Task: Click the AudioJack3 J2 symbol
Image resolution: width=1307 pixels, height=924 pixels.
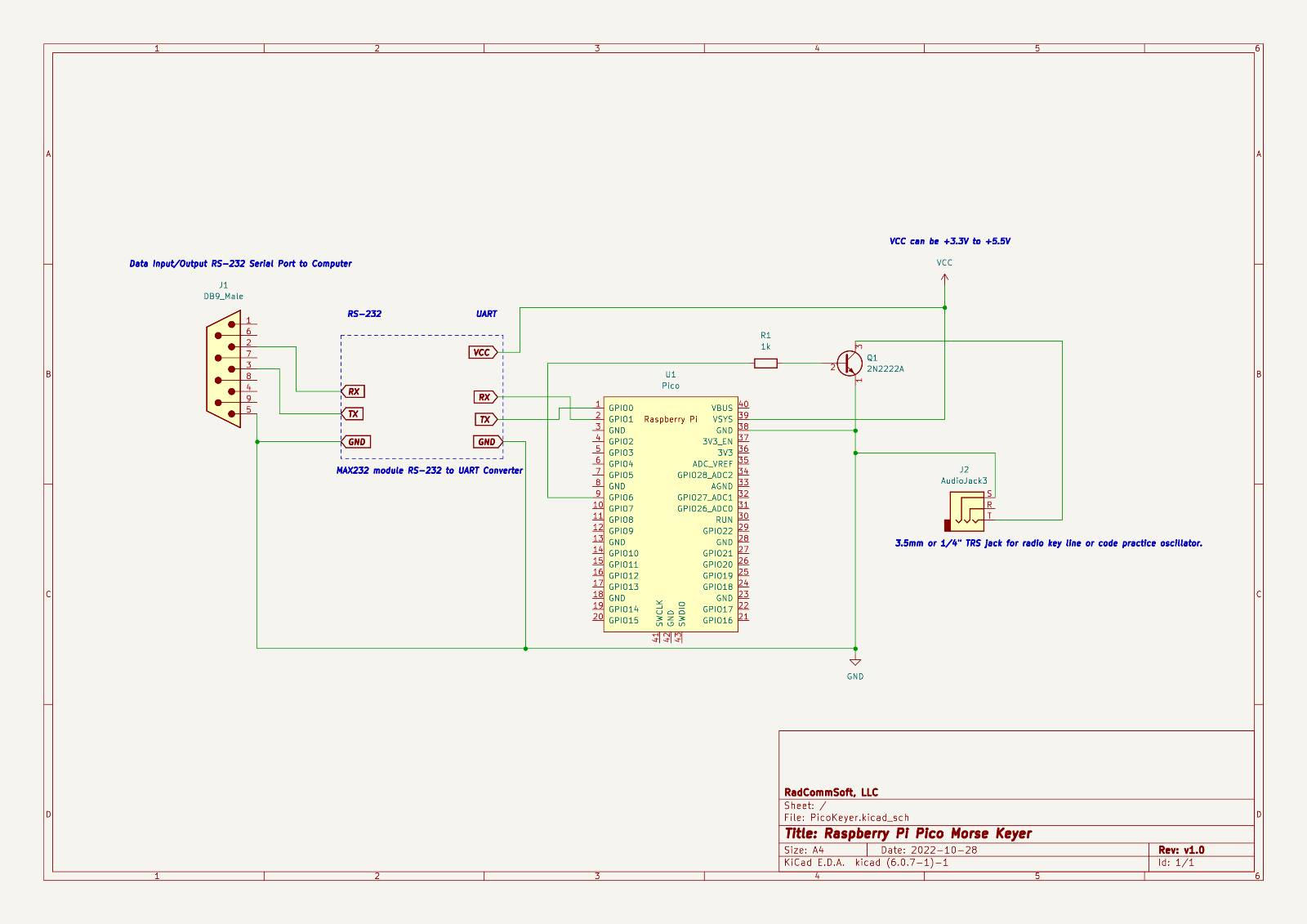Action: [x=966, y=511]
